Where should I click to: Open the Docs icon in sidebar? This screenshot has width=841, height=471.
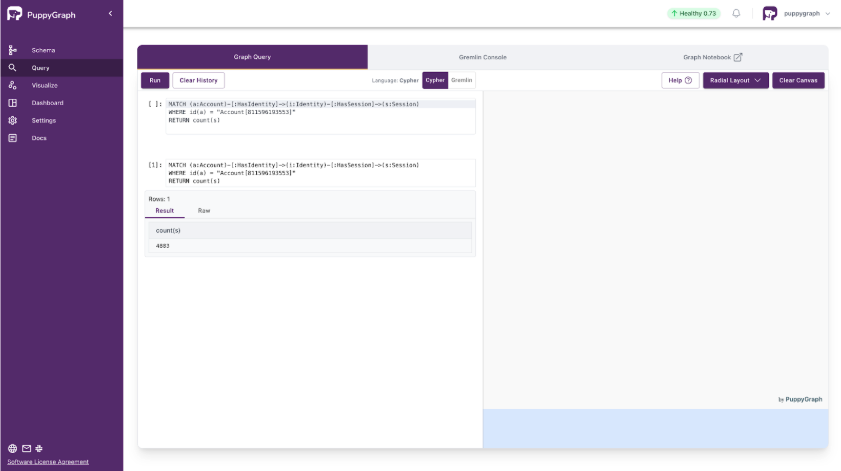pyautogui.click(x=13, y=138)
